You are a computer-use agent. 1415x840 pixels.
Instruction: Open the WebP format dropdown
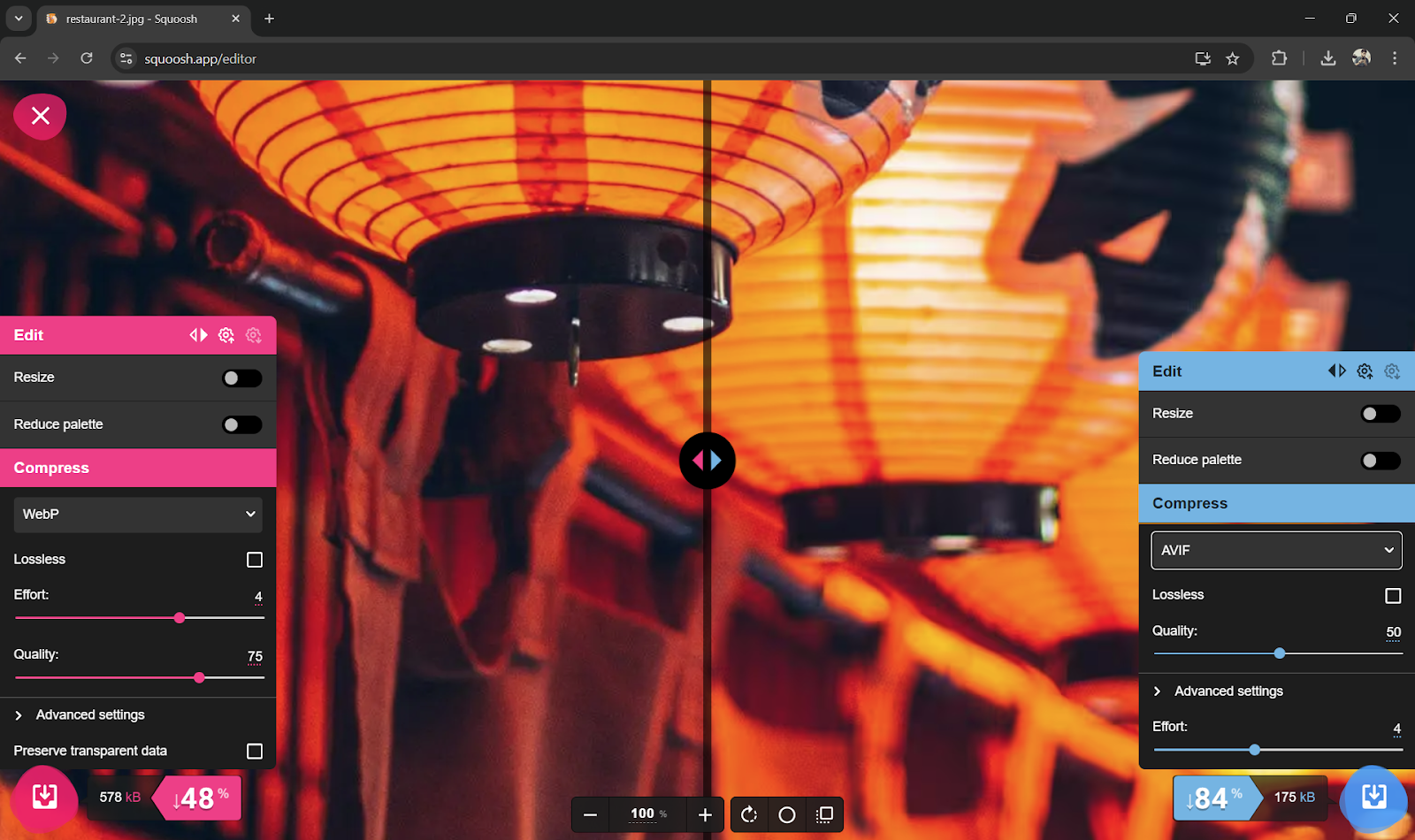138,515
